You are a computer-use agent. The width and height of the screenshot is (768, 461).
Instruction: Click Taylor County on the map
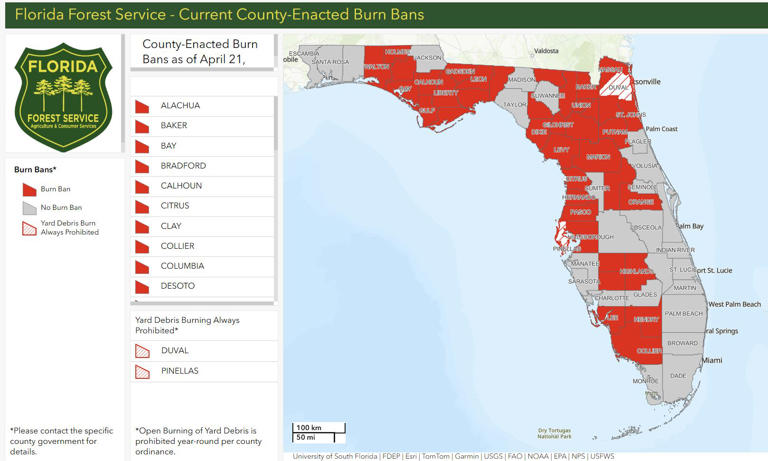tap(514, 104)
